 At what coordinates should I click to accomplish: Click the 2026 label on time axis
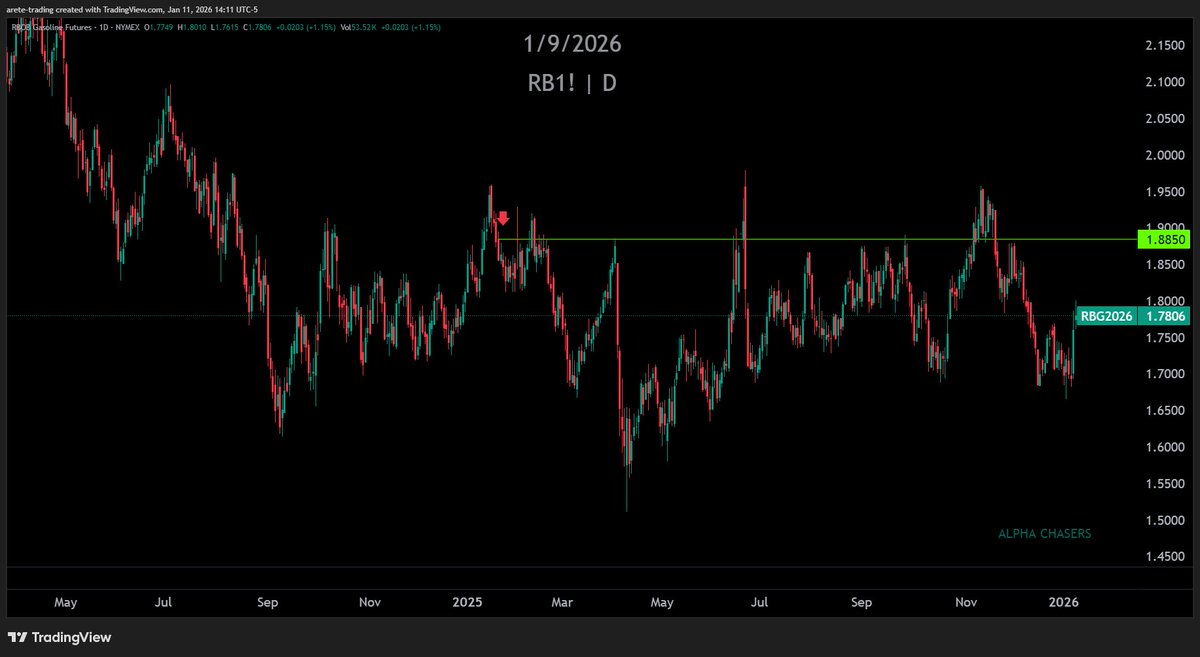[1063, 603]
